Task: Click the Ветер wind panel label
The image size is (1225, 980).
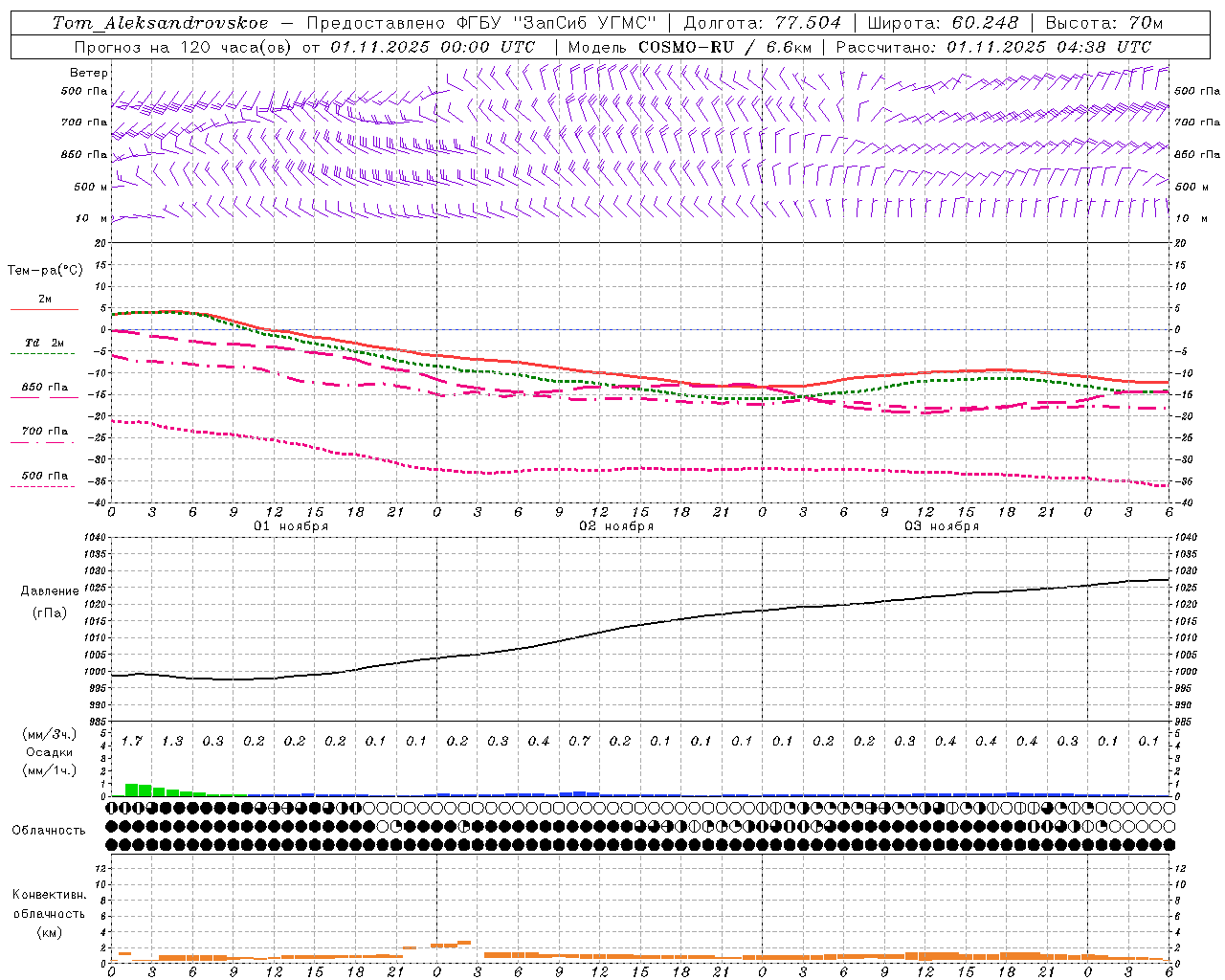Action: pyautogui.click(x=89, y=73)
